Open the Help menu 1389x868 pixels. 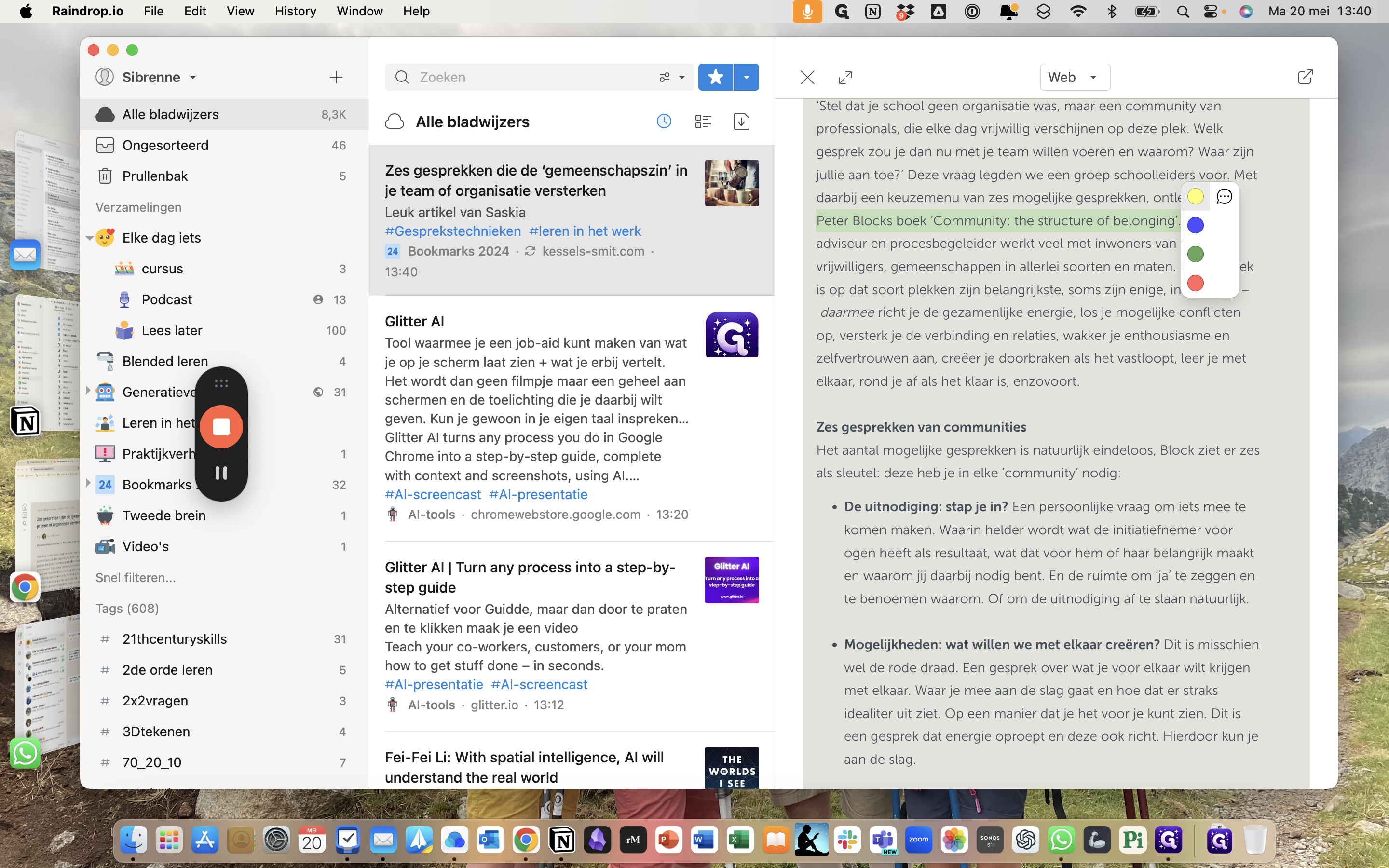tap(416, 11)
